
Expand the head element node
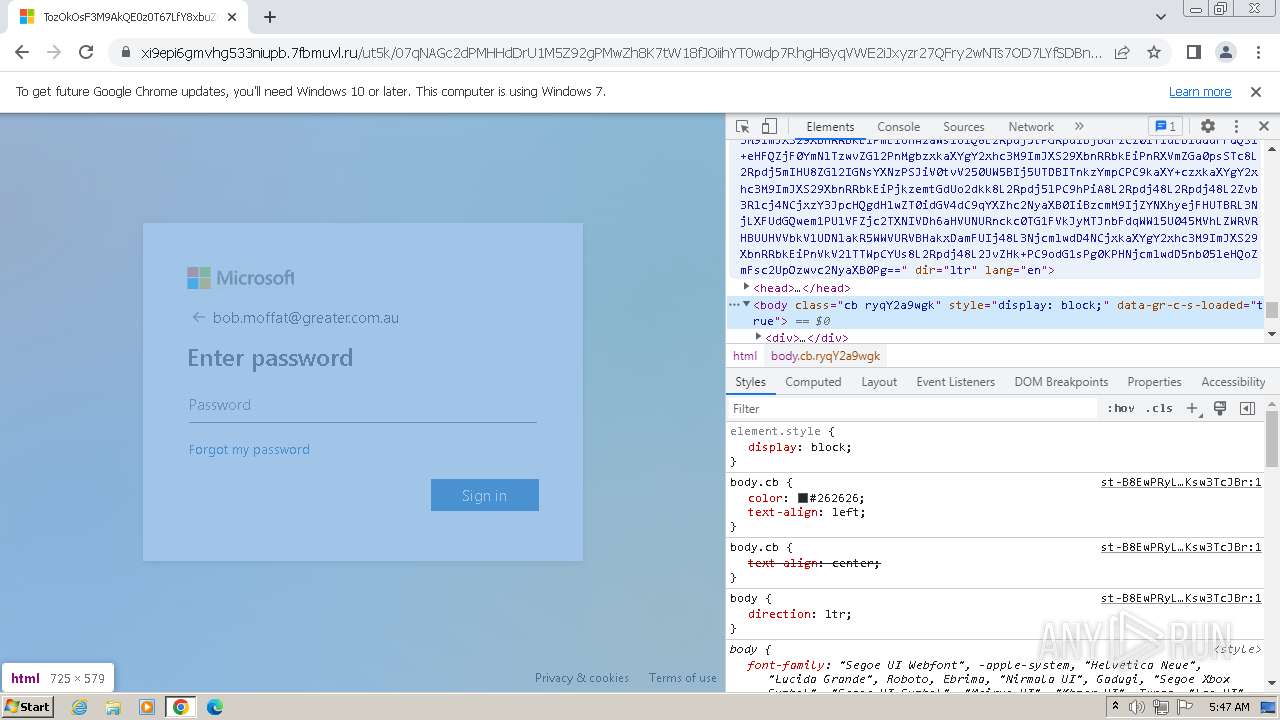click(x=746, y=287)
